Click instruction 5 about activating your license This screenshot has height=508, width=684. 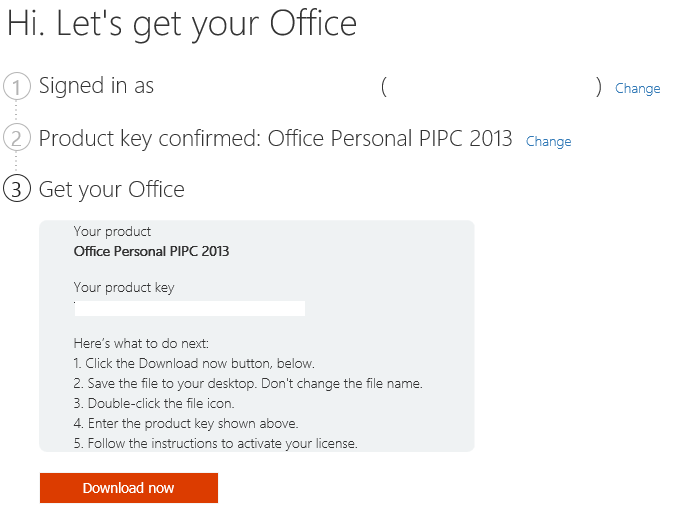[x=215, y=443]
